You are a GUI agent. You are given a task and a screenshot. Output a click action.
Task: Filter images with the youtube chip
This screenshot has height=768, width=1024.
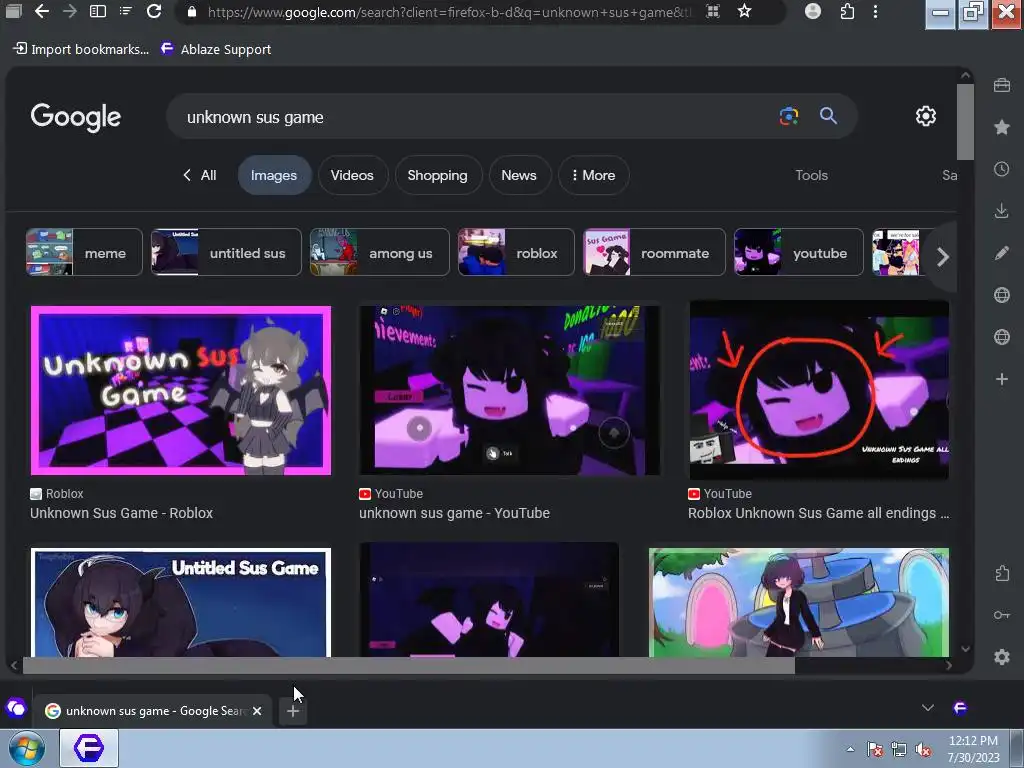point(799,252)
